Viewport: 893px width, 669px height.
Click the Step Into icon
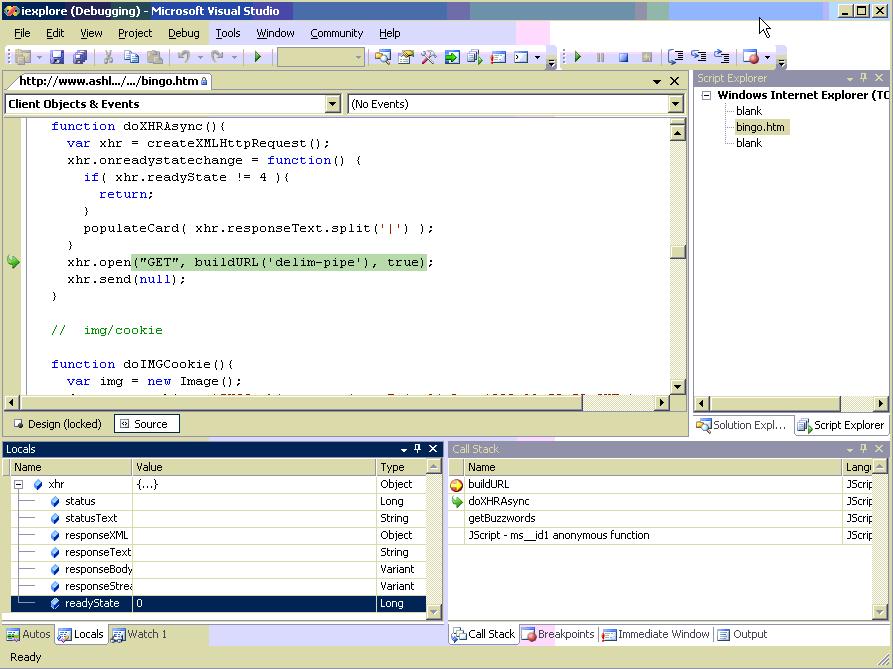(675, 57)
